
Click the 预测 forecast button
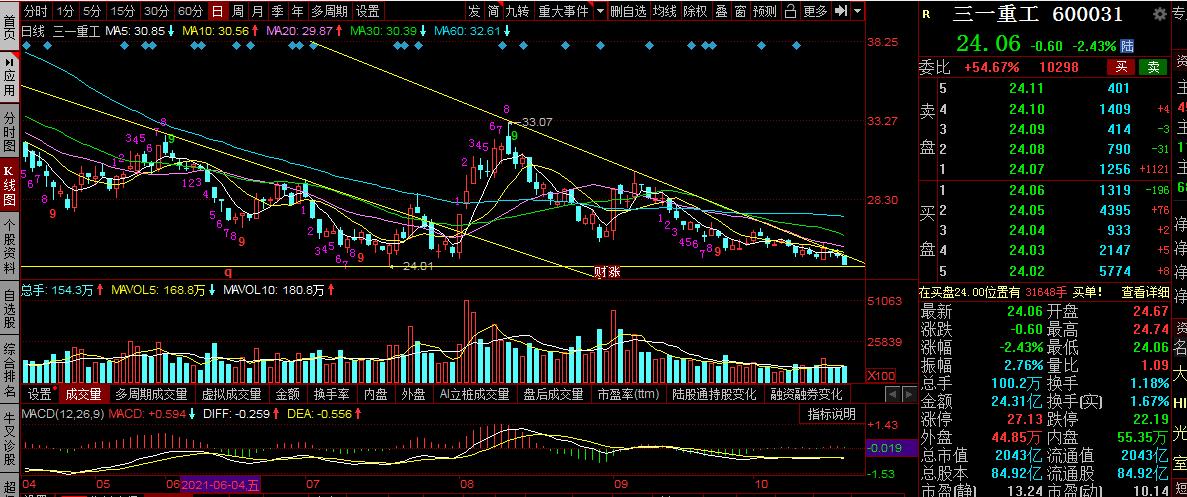tap(765, 11)
